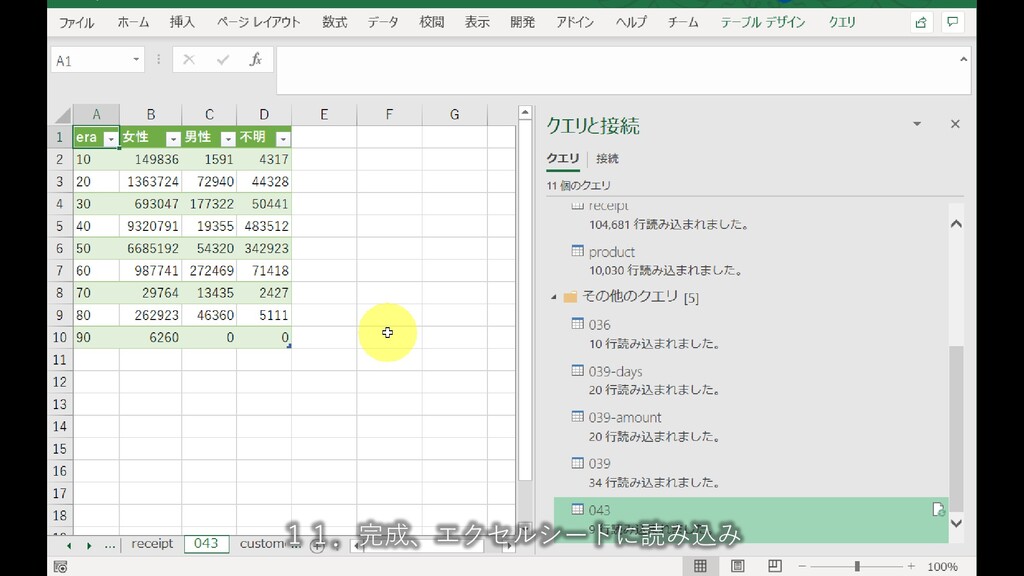Open the クエリ ribbon tab
This screenshot has width=1024, height=576.
[841, 22]
